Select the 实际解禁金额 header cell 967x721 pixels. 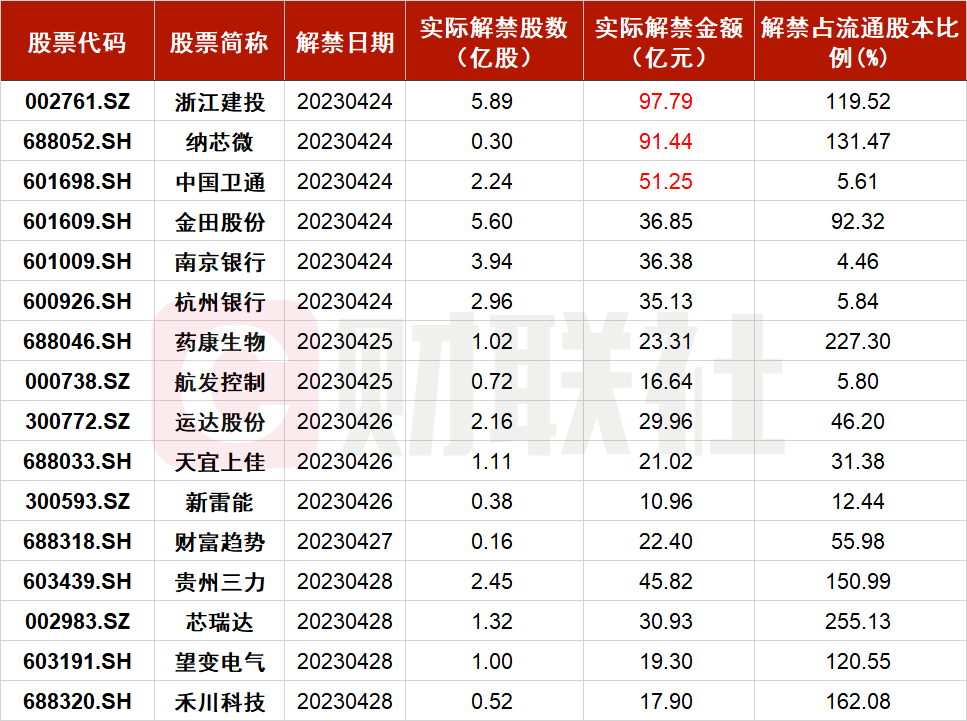click(x=668, y=42)
